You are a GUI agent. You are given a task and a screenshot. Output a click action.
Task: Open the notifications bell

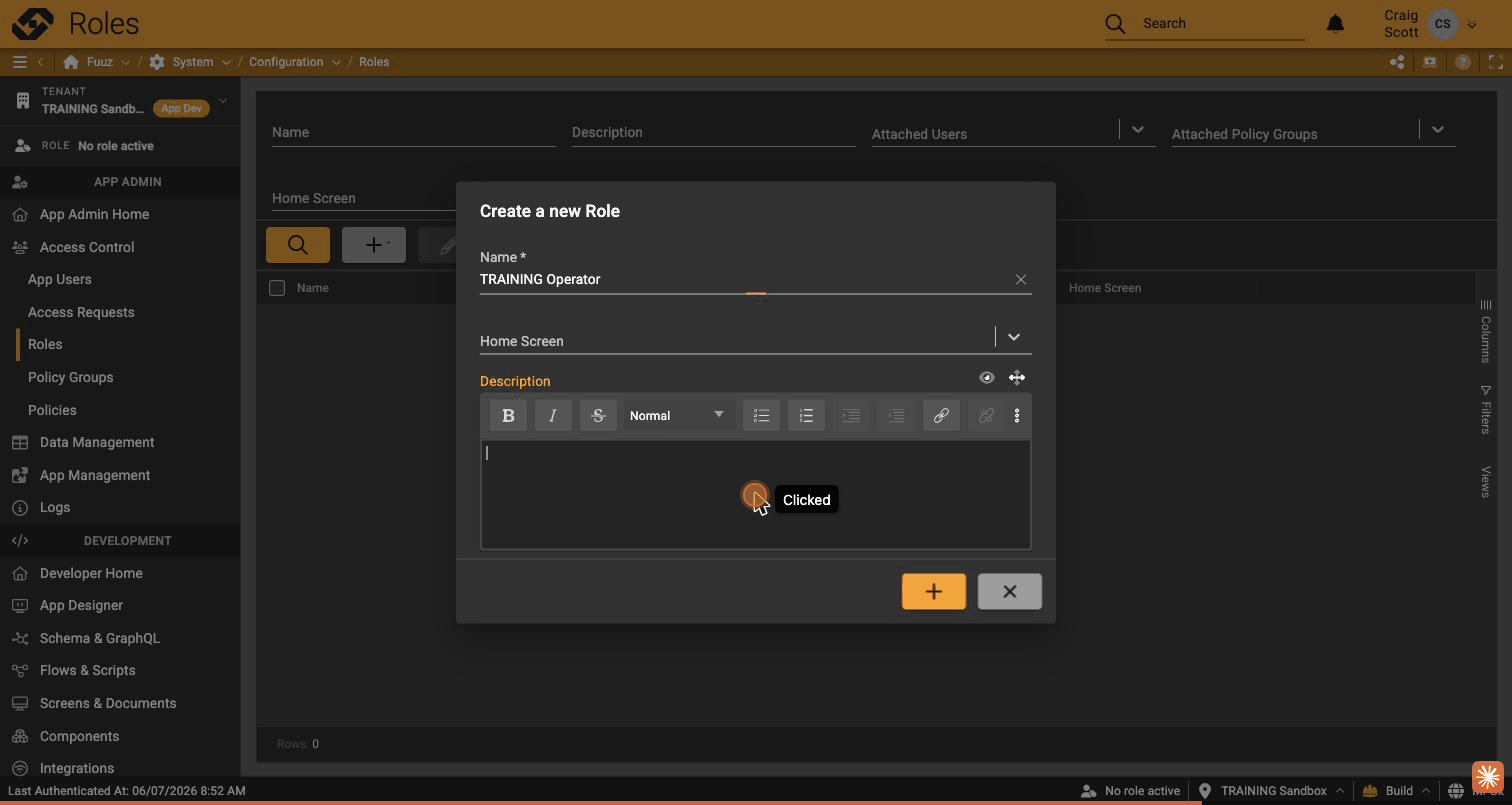click(1335, 23)
